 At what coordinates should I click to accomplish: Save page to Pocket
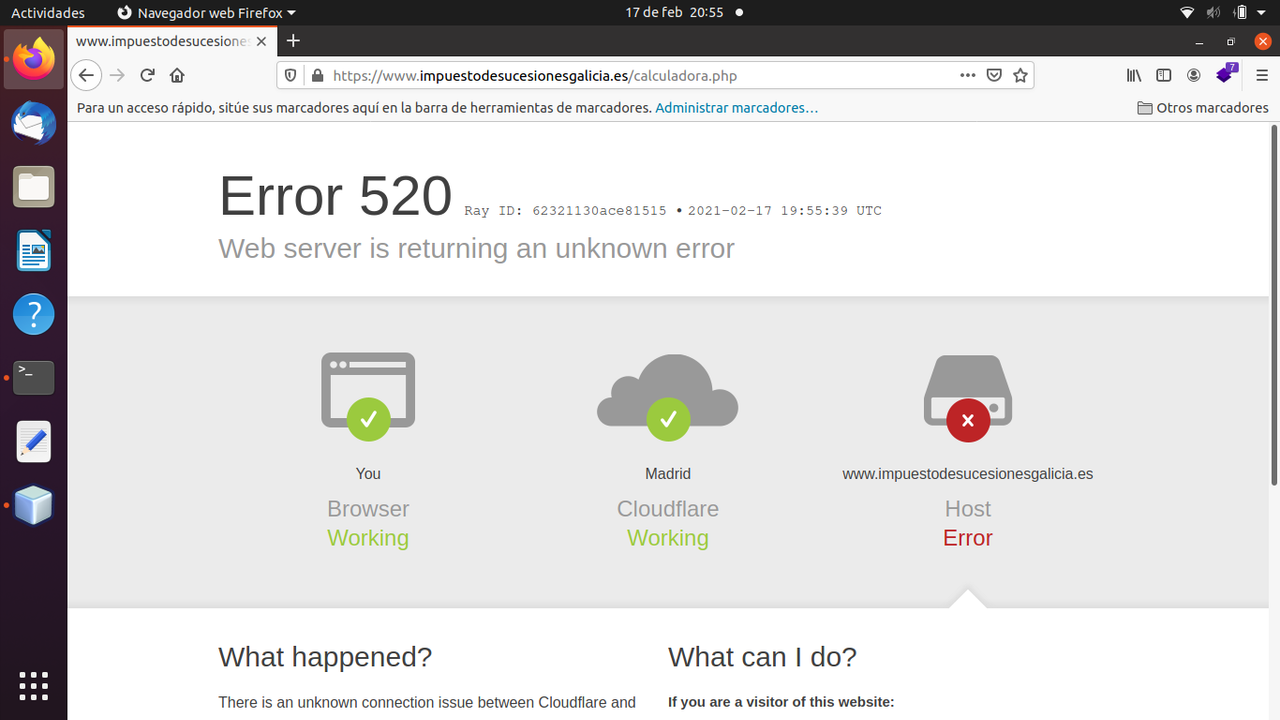[x=994, y=75]
